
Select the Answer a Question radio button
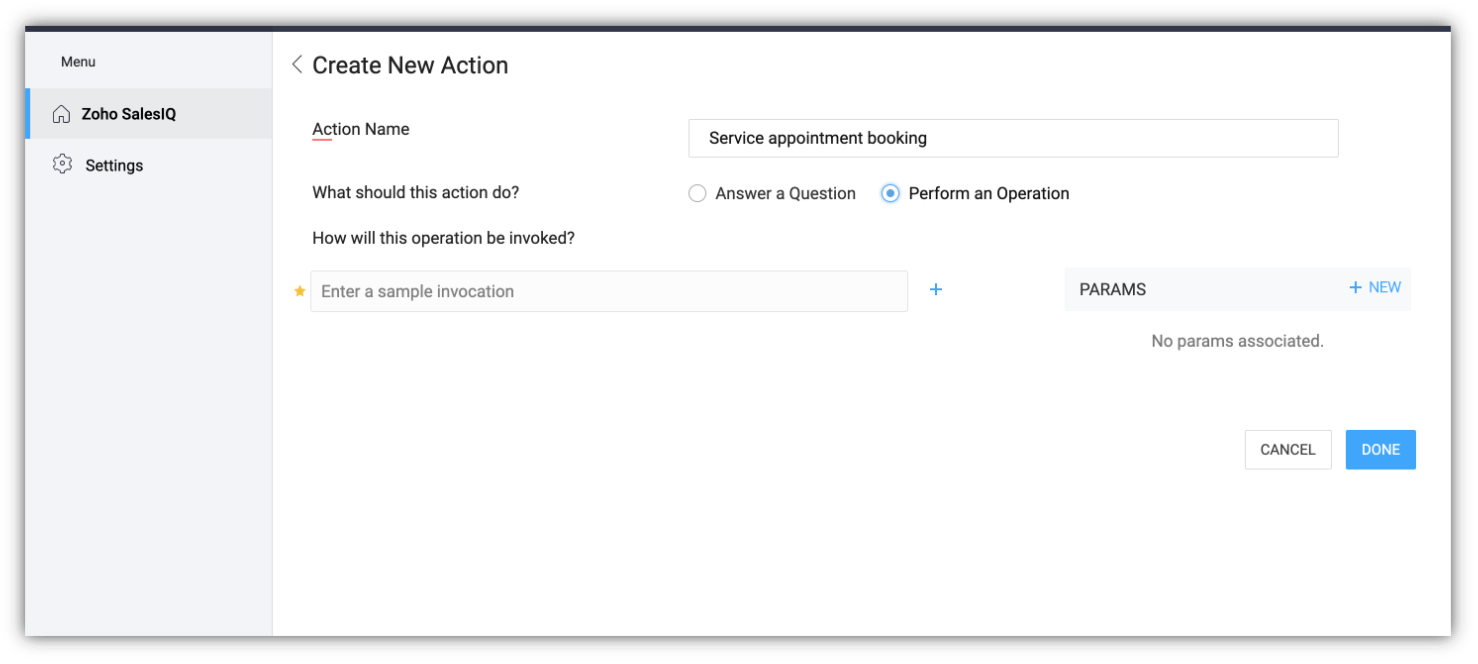pos(697,194)
